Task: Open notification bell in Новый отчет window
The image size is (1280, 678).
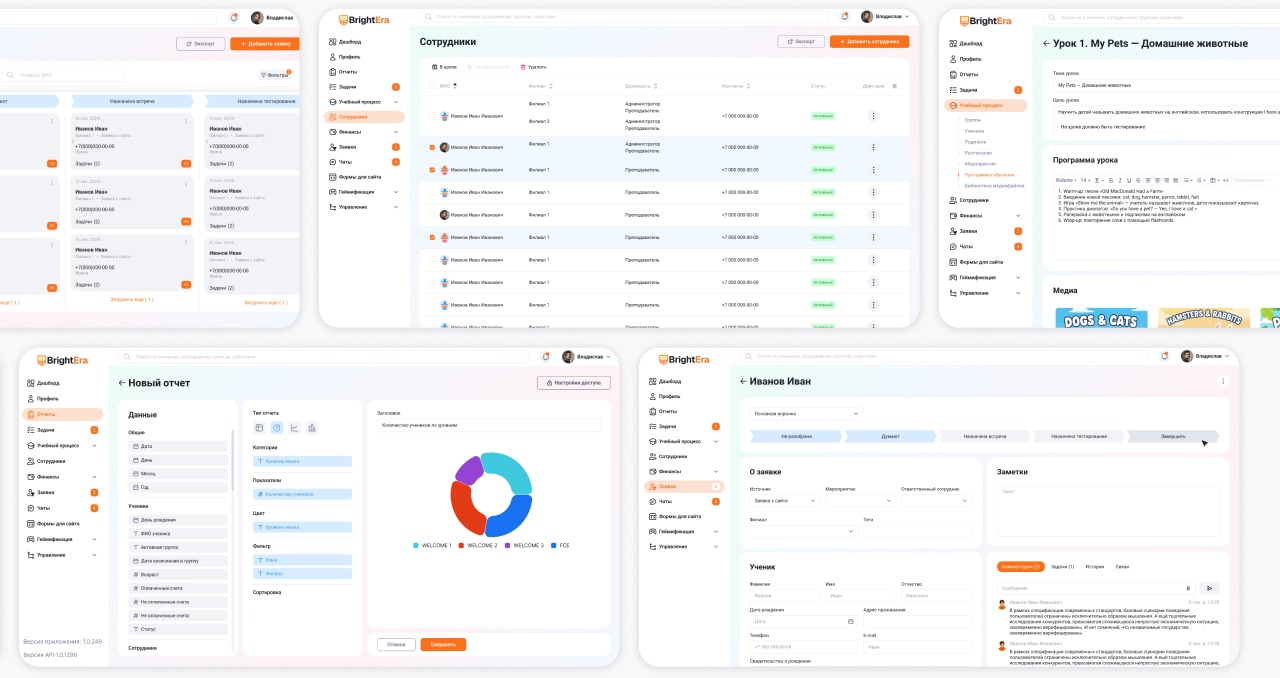Action: [545, 356]
